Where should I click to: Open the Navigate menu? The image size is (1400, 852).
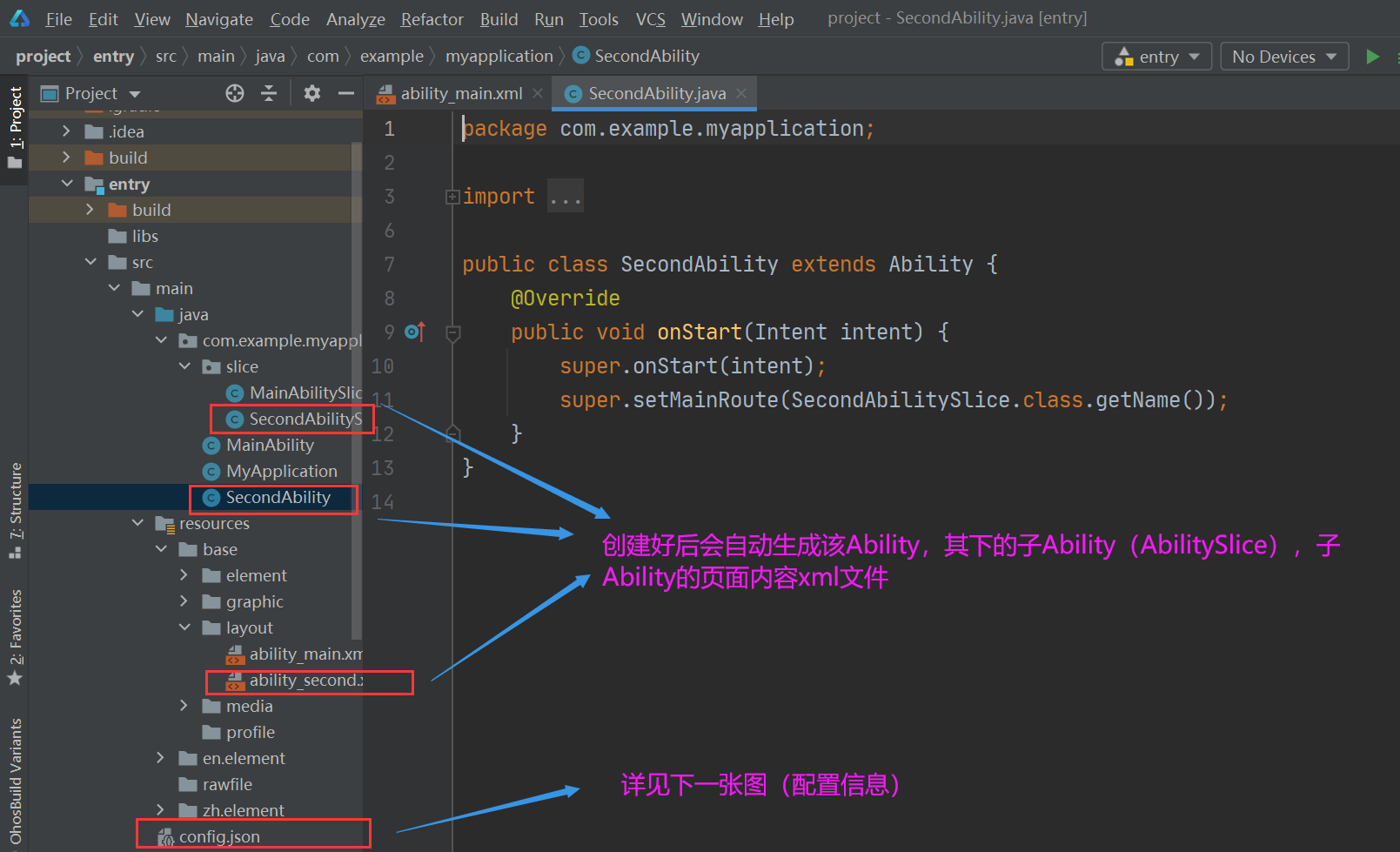click(219, 19)
